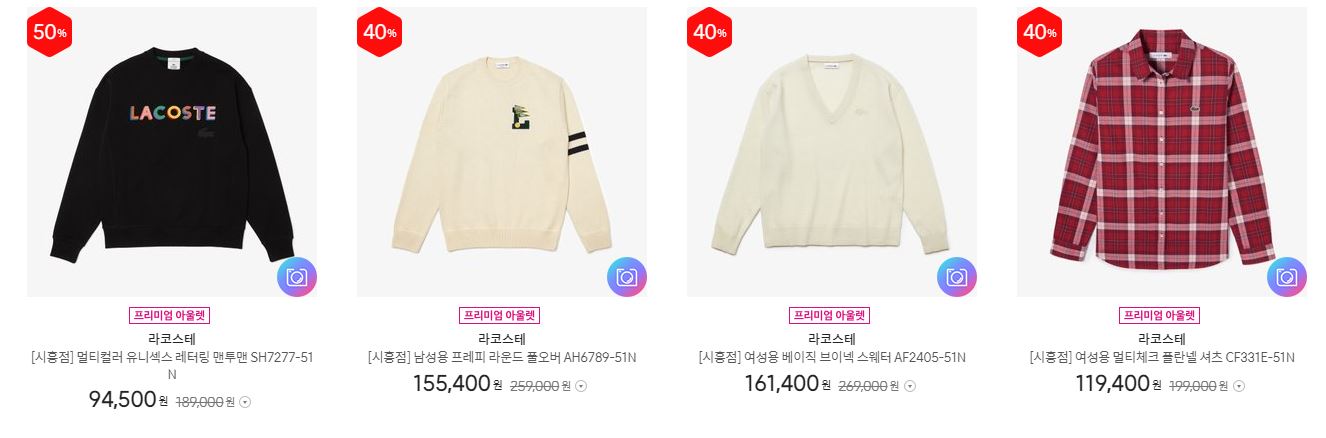1326x438 pixels.
Task: Click camera search icon on black Lacoste sweatshirt
Action: [x=297, y=277]
